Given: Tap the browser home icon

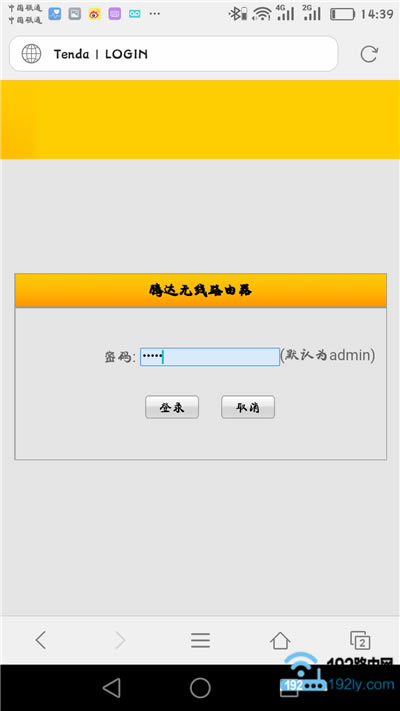Looking at the screenshot, I should click(x=280, y=640).
